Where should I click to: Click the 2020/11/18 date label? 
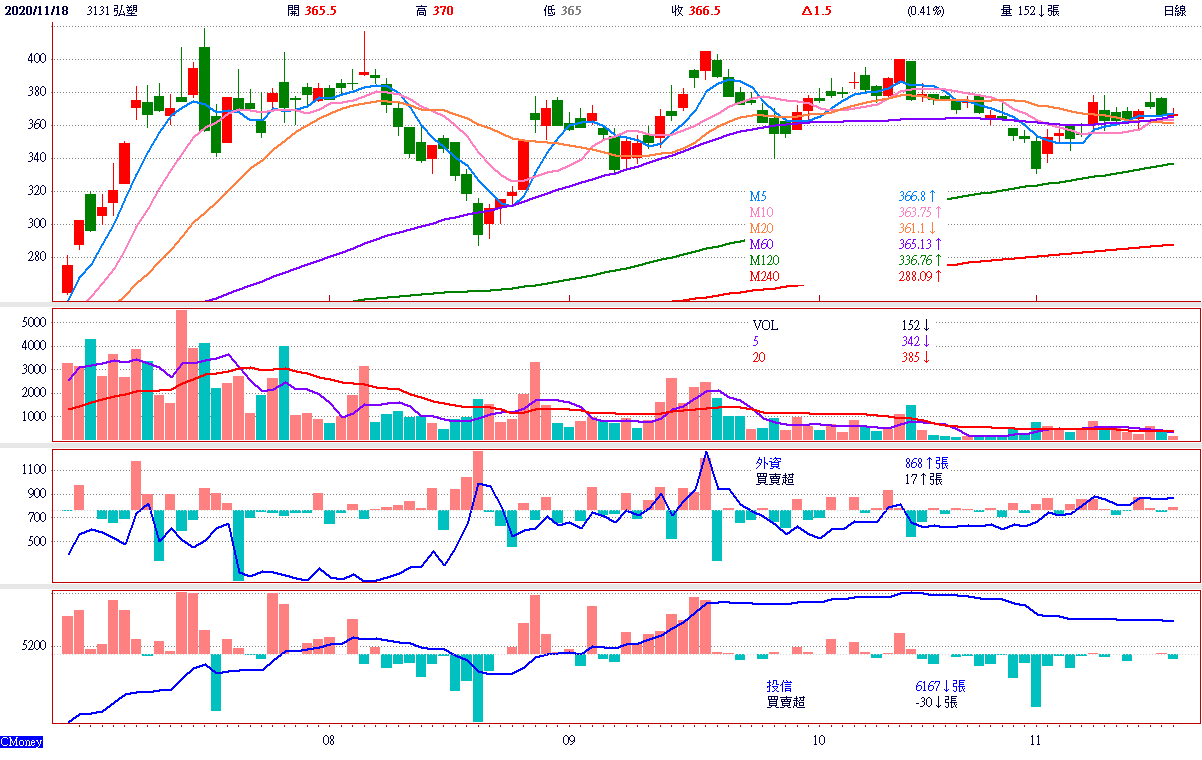[35, 11]
